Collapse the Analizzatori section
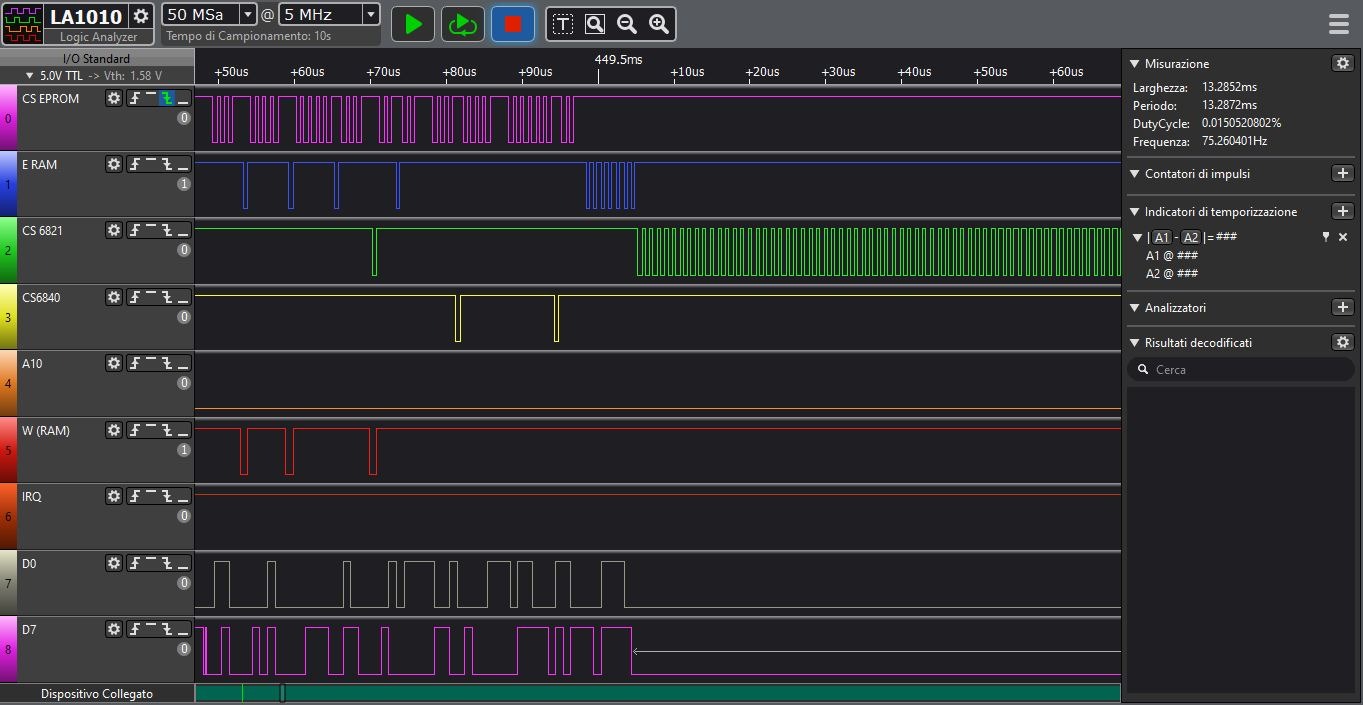The image size is (1363, 705). point(1135,307)
